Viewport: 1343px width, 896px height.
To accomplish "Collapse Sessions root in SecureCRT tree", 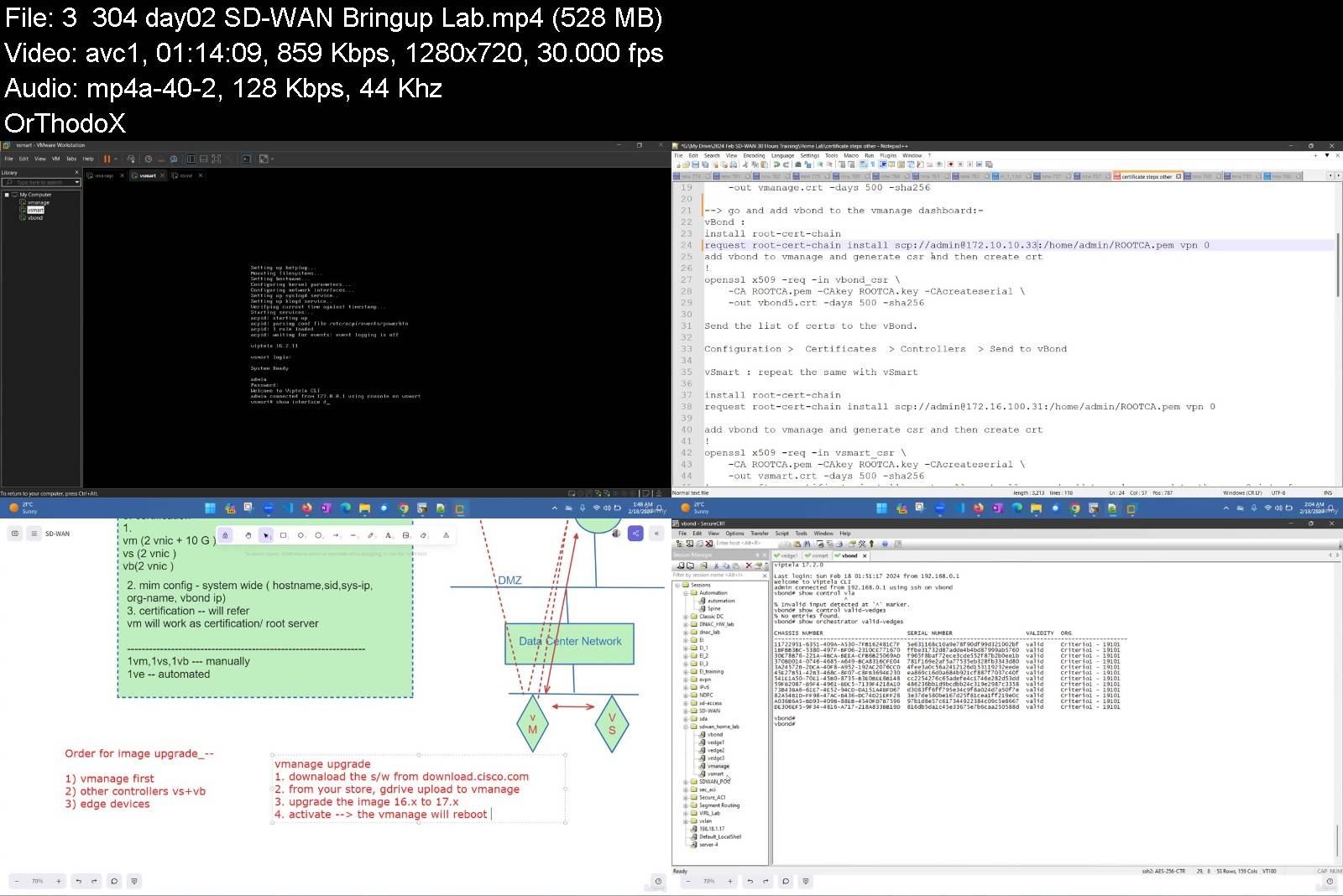I will [678, 585].
